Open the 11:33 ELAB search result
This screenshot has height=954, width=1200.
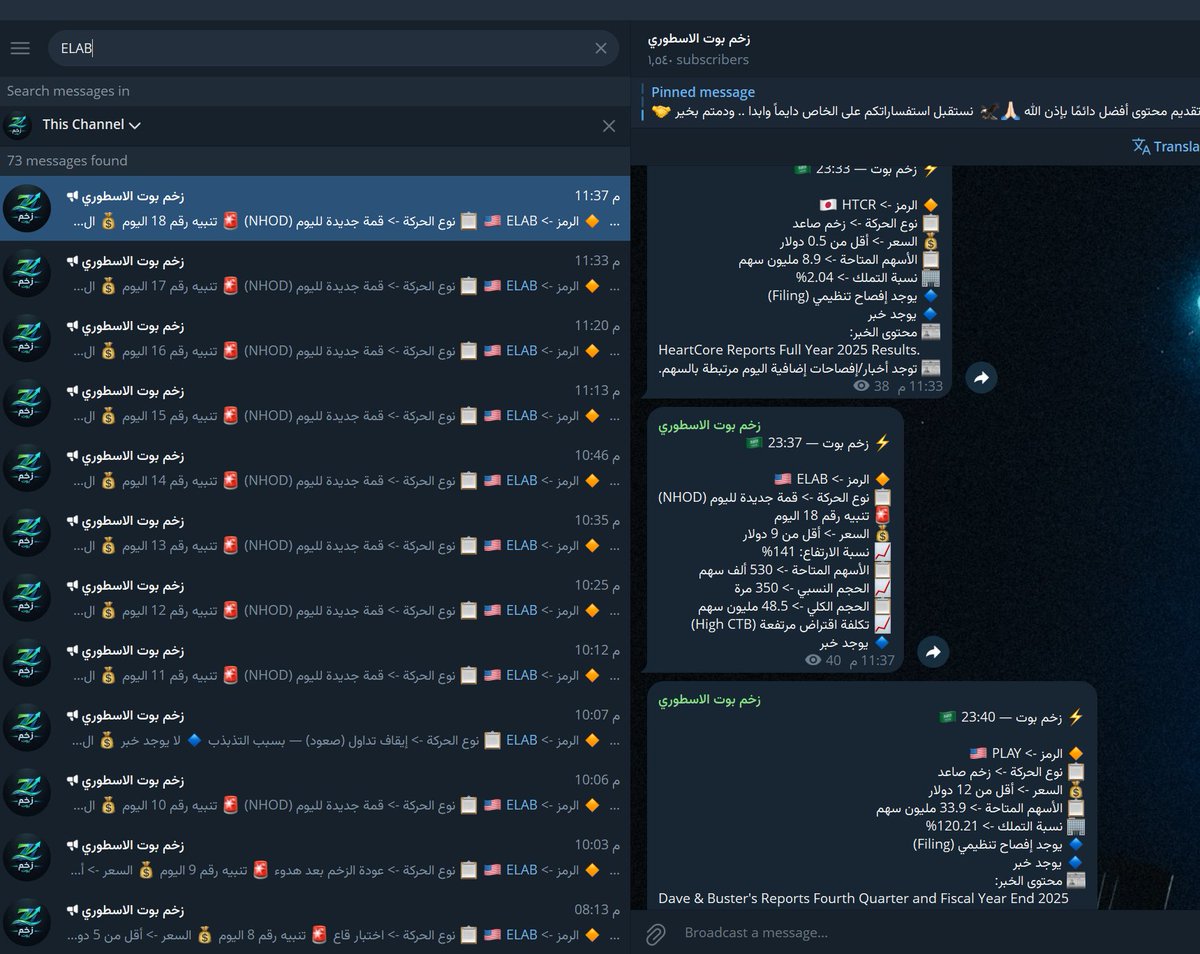click(x=300, y=273)
